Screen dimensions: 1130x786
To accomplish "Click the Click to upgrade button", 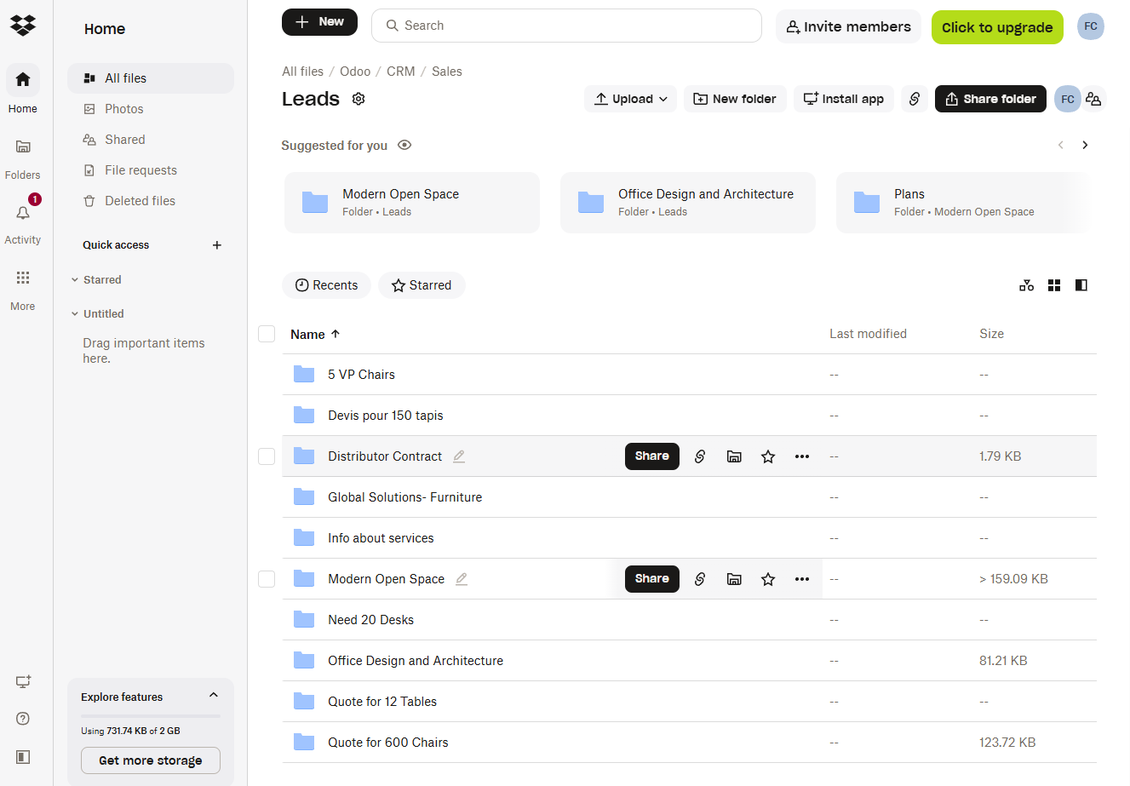I will click(997, 27).
